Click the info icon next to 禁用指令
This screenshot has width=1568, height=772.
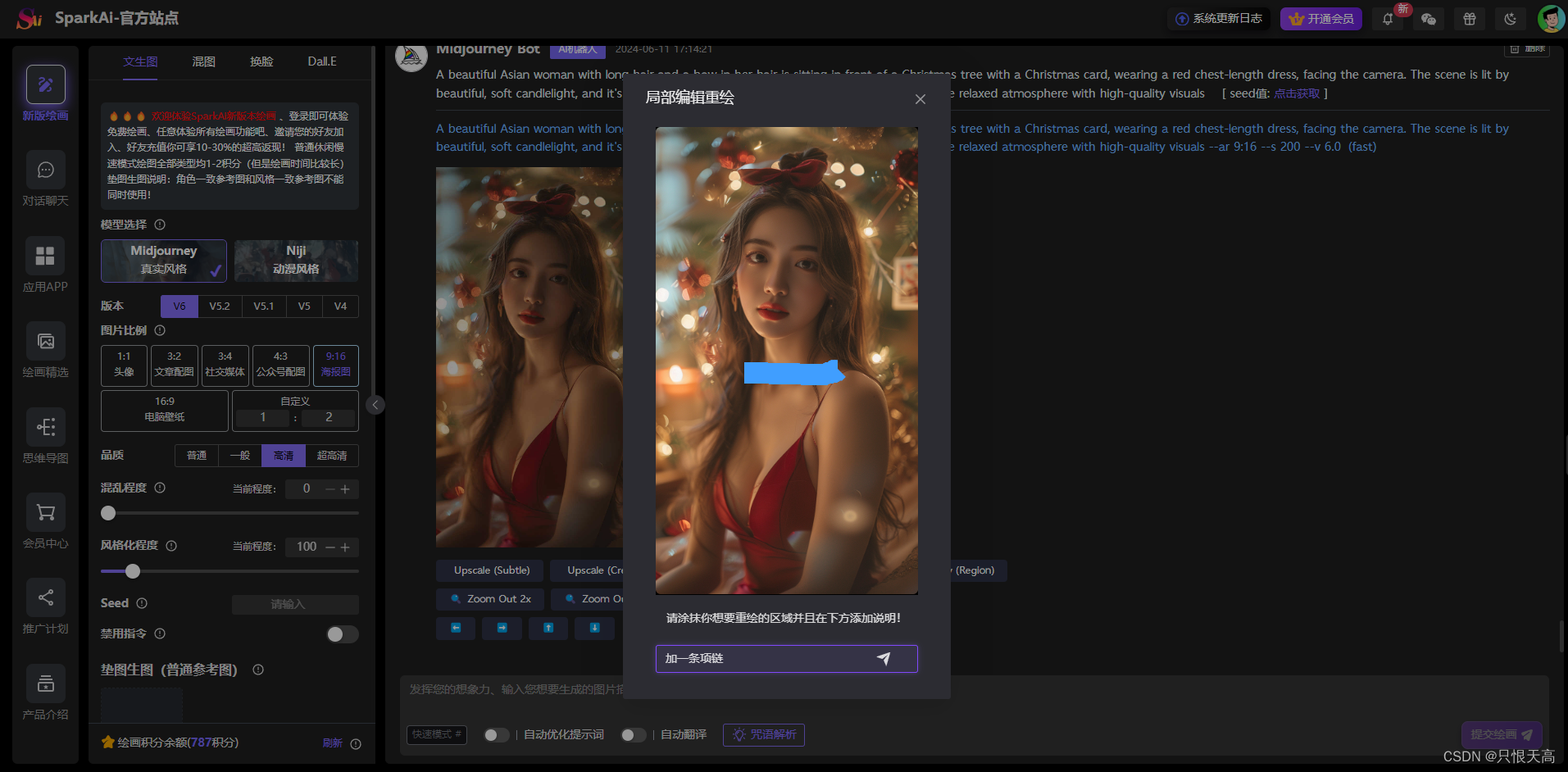click(x=160, y=633)
